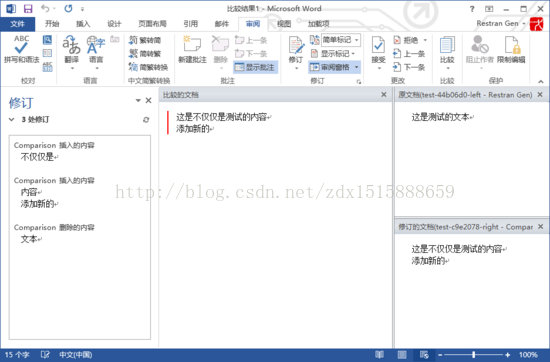Viewport: 550px width, 362px height.
Task: Open the Word help question mark
Action: pyautogui.click(x=472, y=9)
